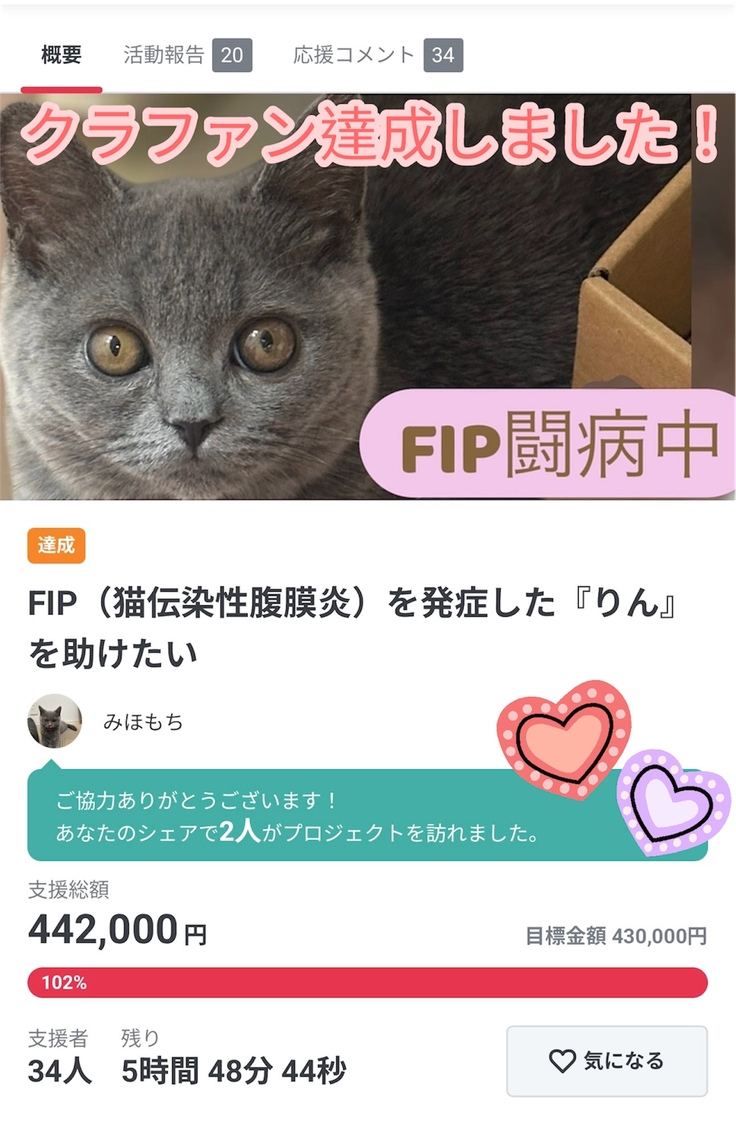Click the heart icon in 気になる
736x1124 pixels.
[x=562, y=1061]
